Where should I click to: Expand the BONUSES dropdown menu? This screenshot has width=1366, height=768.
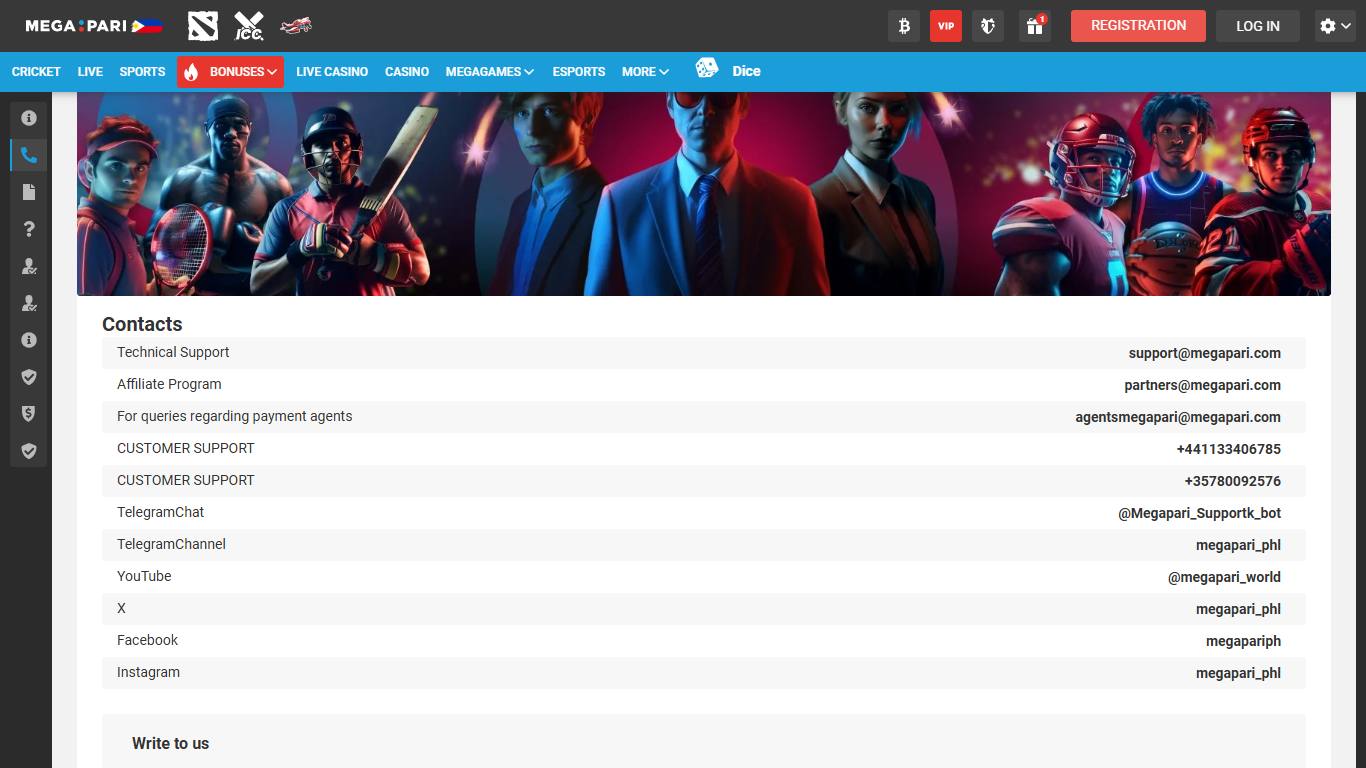pyautogui.click(x=231, y=72)
